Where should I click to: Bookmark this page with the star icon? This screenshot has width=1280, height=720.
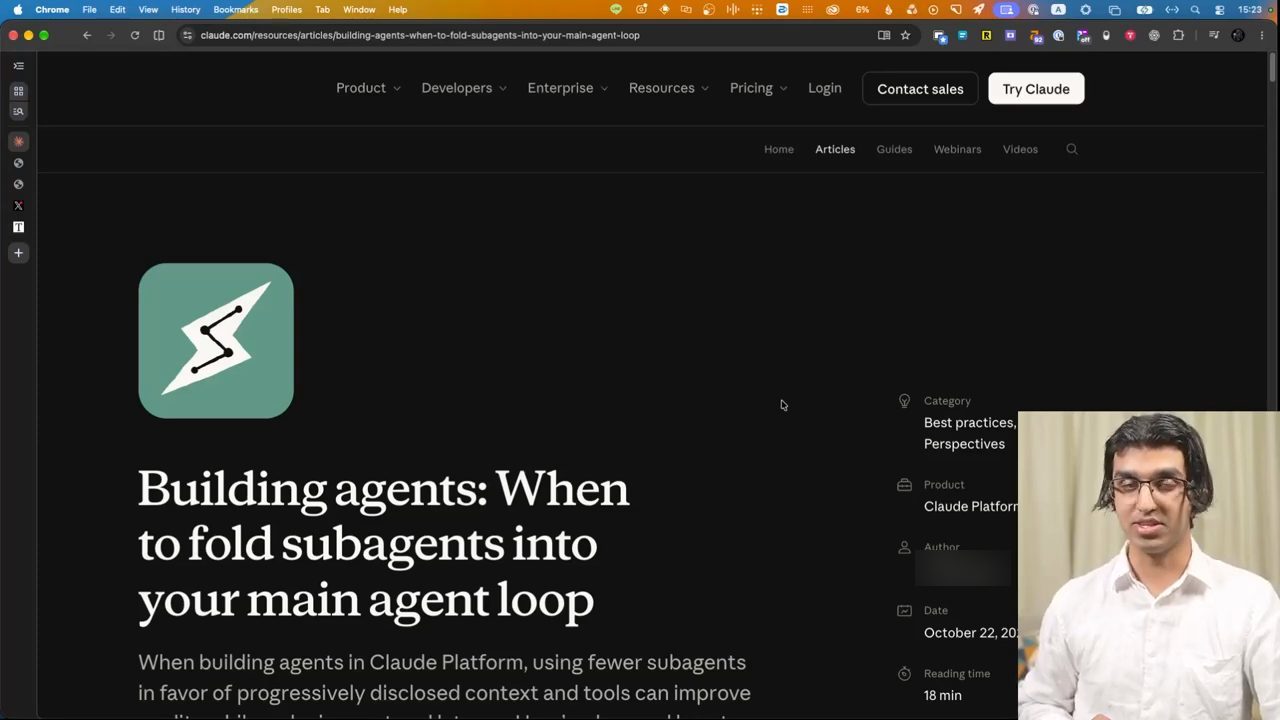[x=905, y=35]
